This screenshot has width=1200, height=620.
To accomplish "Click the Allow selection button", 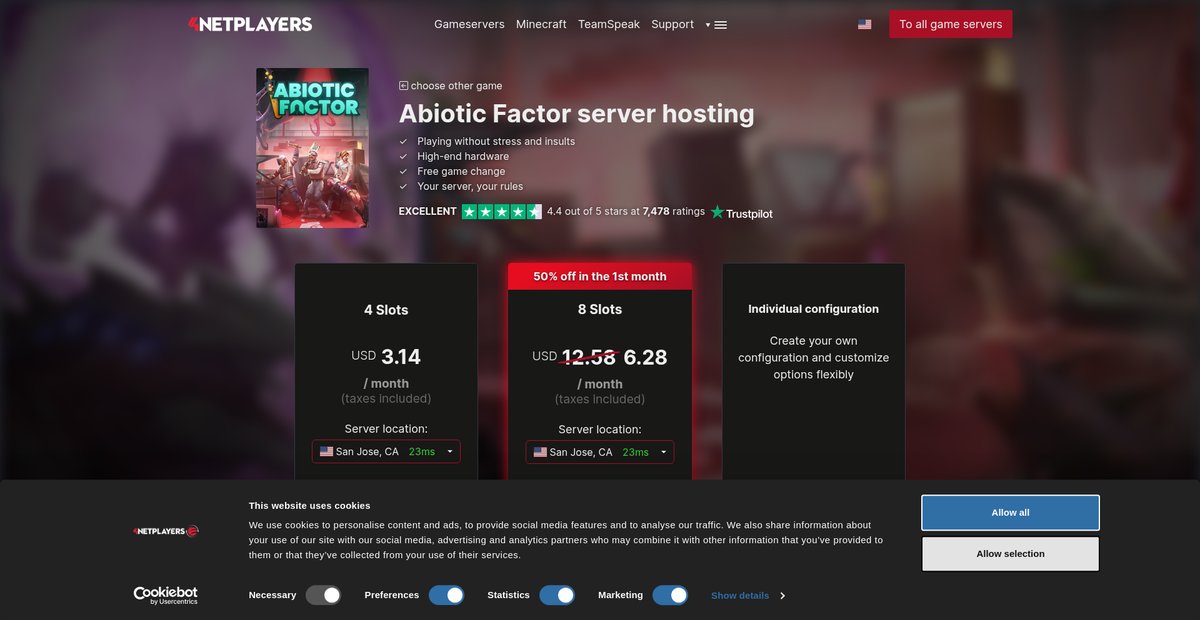I will click(x=1010, y=554).
